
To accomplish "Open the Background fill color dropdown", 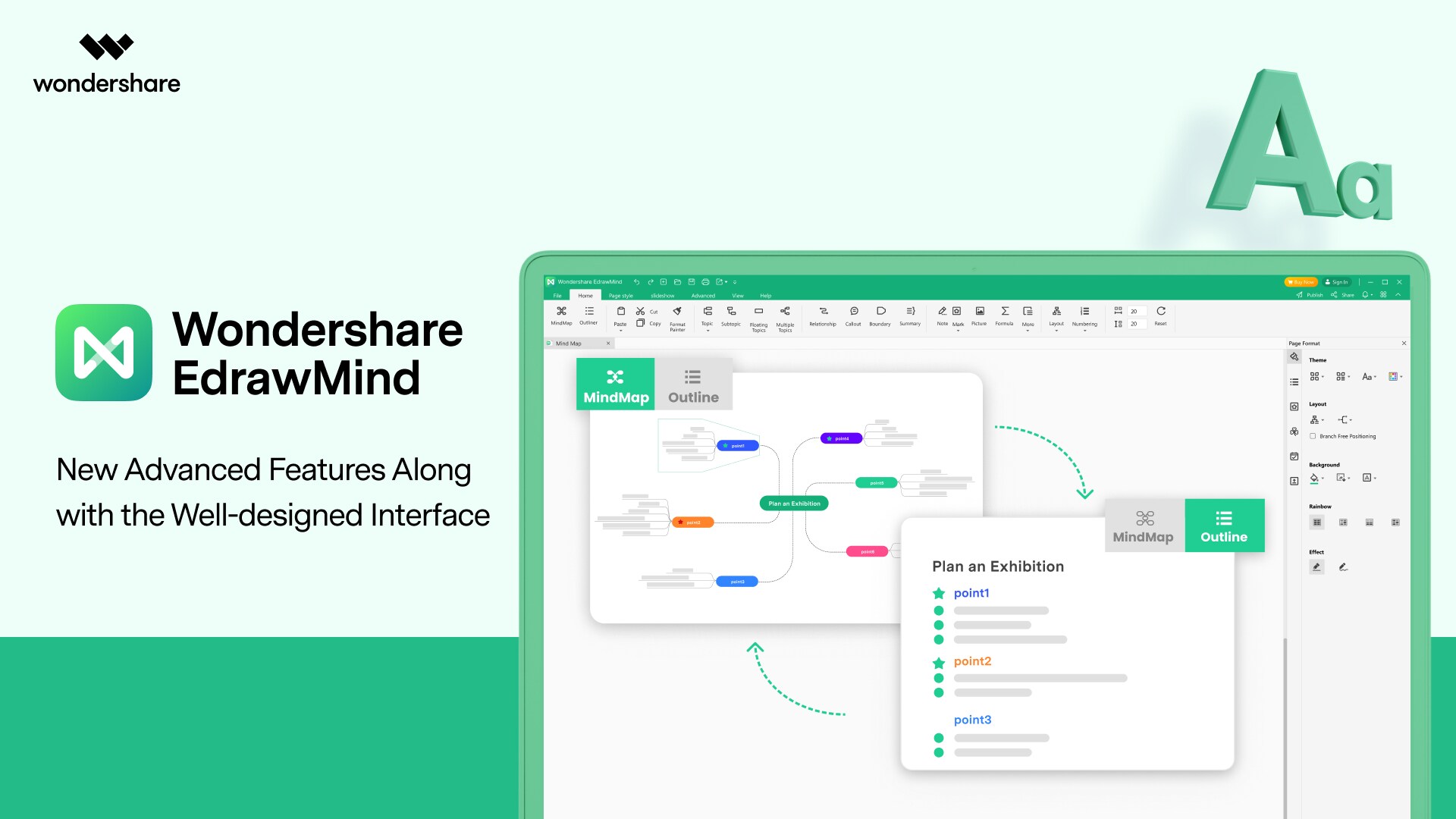I will click(x=1317, y=479).
